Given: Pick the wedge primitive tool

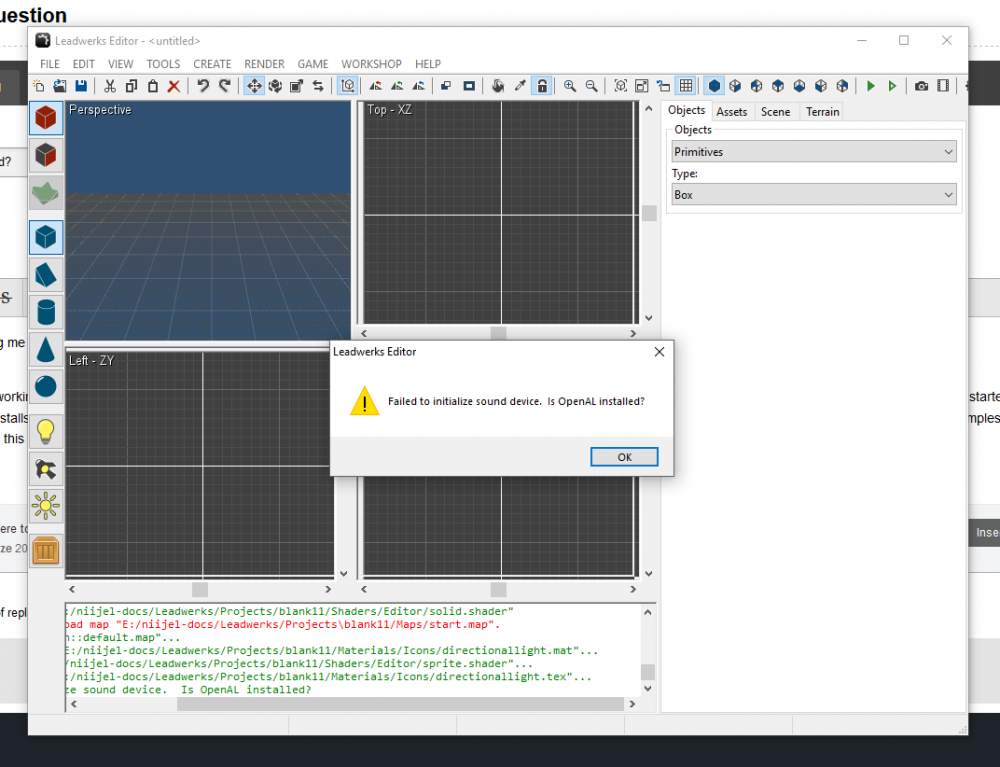Looking at the screenshot, I should pyautogui.click(x=46, y=274).
